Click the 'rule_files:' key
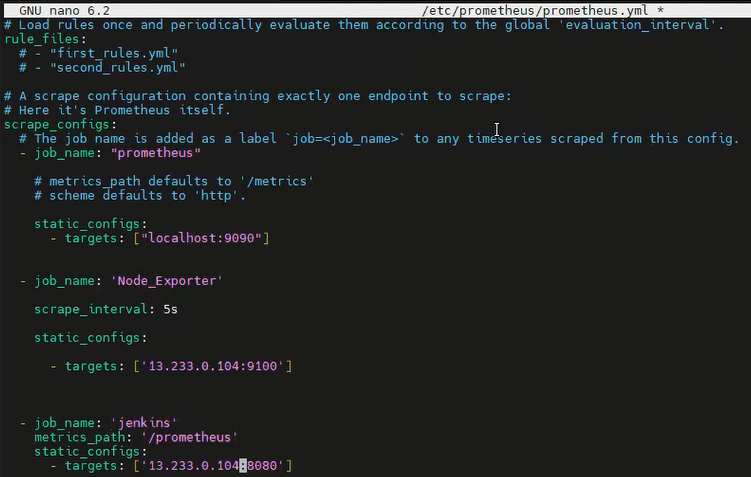The image size is (751, 477). tap(45, 39)
